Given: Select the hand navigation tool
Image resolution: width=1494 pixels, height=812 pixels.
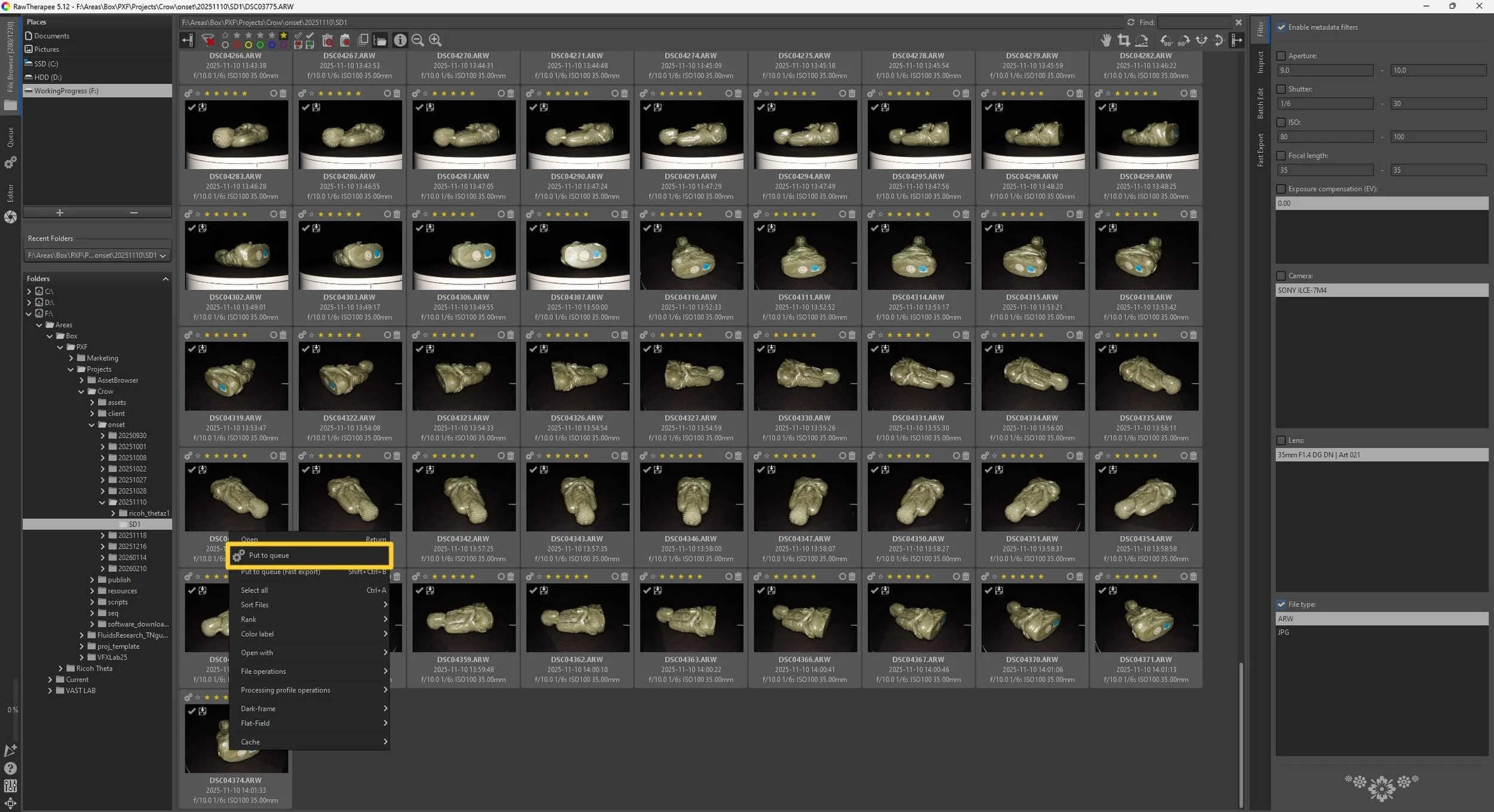Looking at the screenshot, I should tap(1106, 40).
